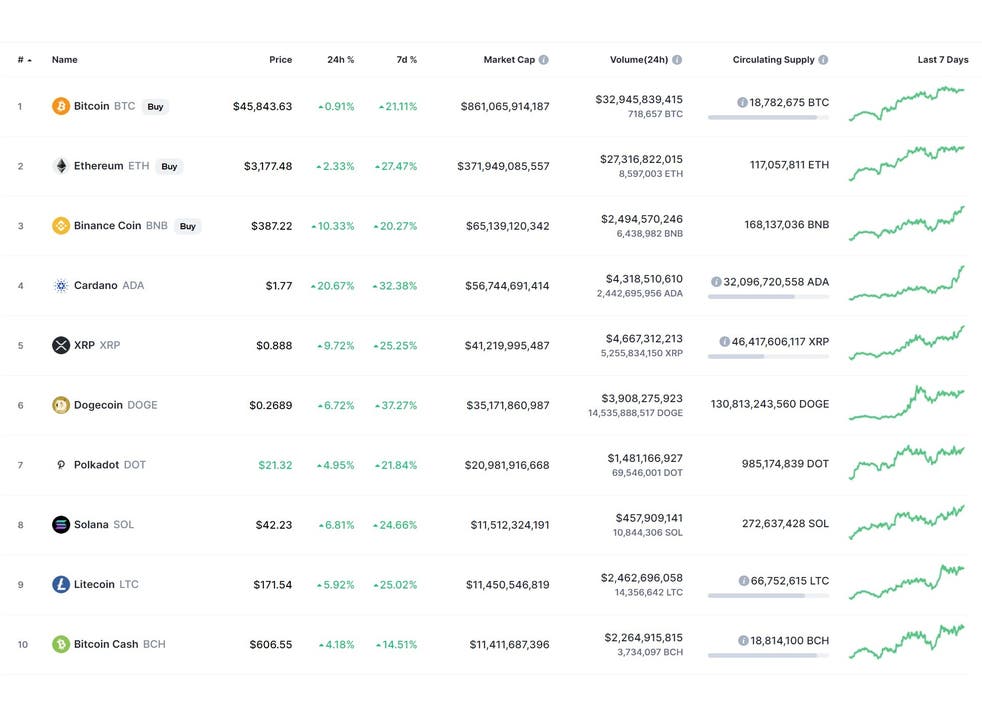Click Ethereum volume $27,316,822,015
The width and height of the screenshot is (982, 726).
click(x=641, y=159)
